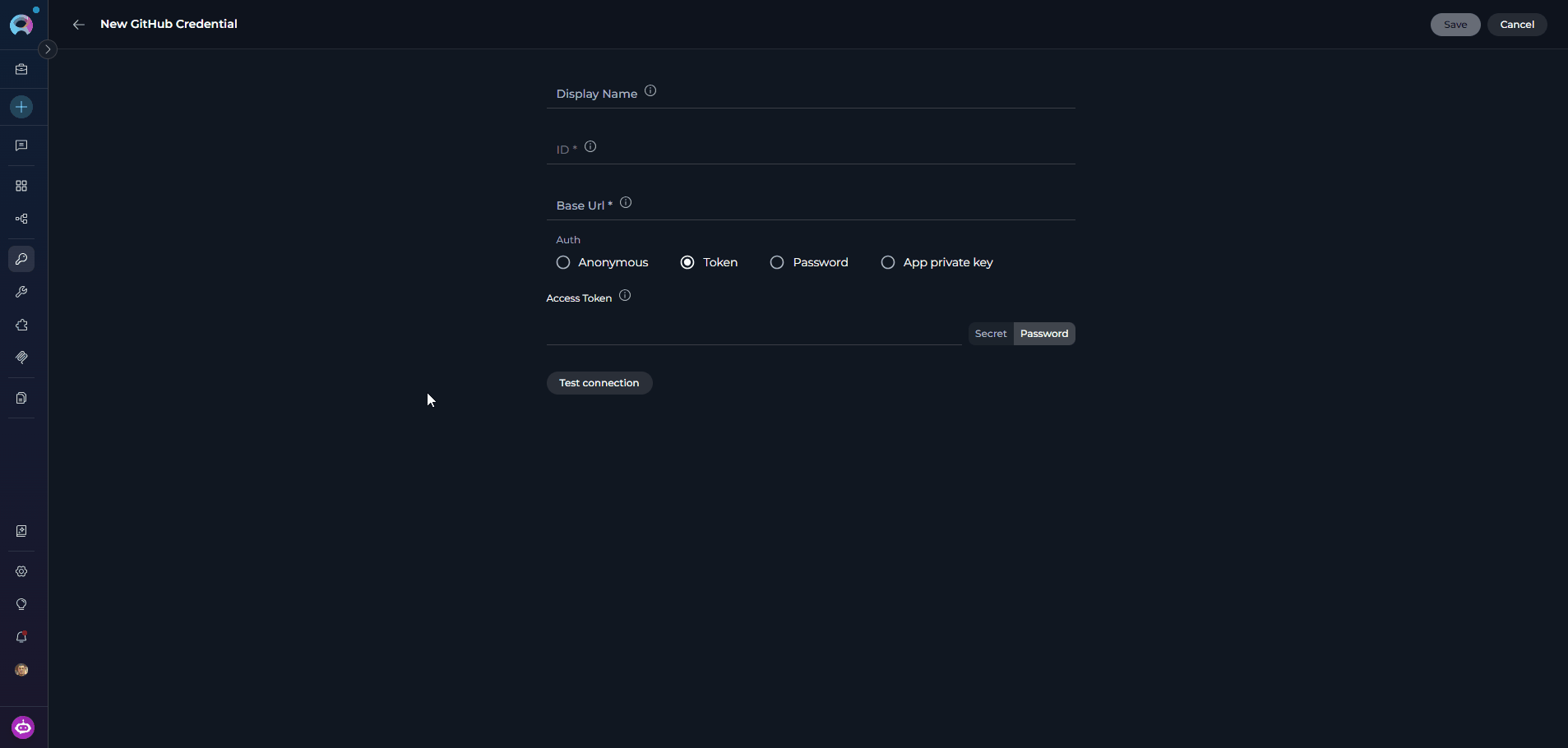Screen dimensions: 1568x748
Task: Switch token input to Password mode
Action: tap(1044, 334)
